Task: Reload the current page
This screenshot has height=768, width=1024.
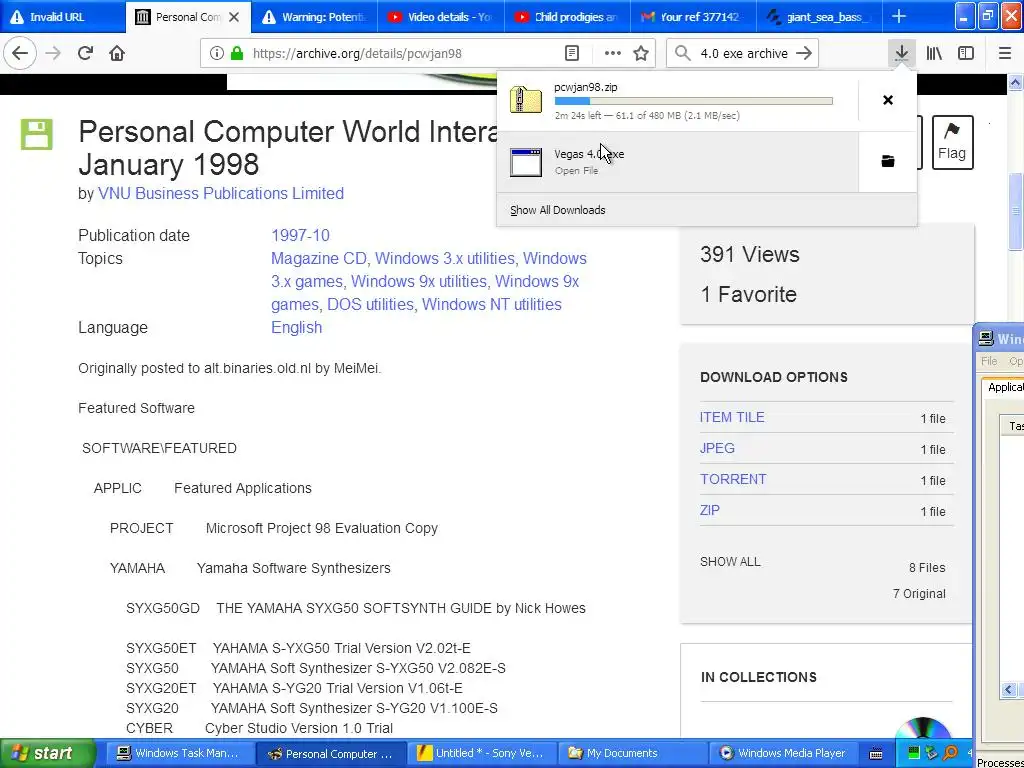Action: 86,54
